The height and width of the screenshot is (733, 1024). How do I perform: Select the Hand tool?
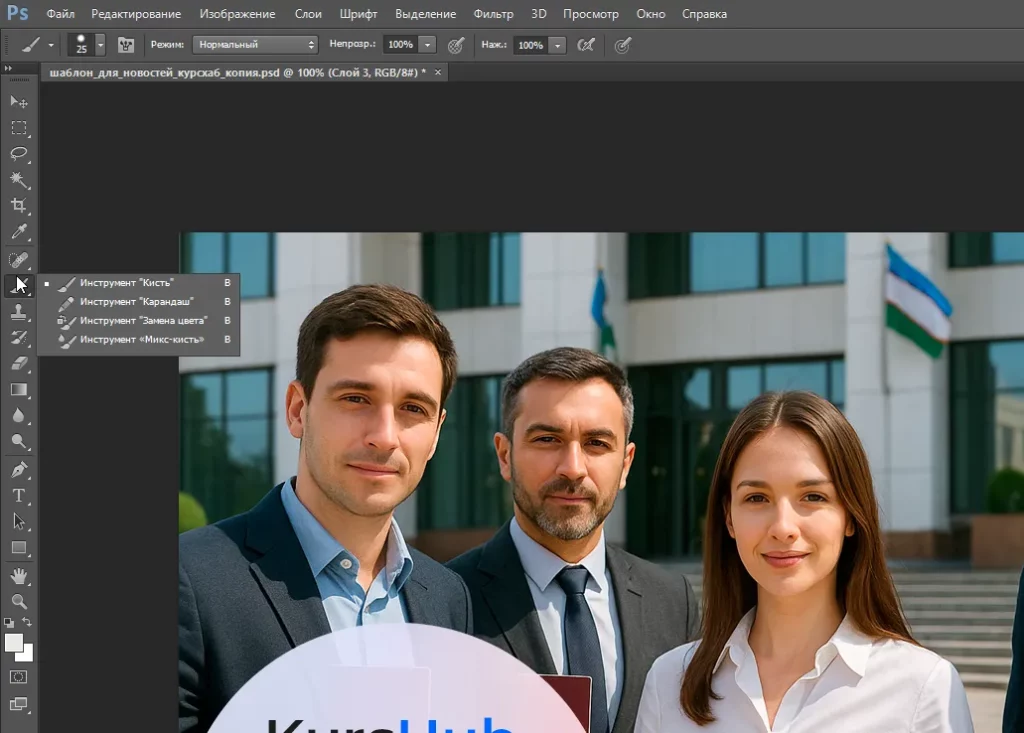18,576
